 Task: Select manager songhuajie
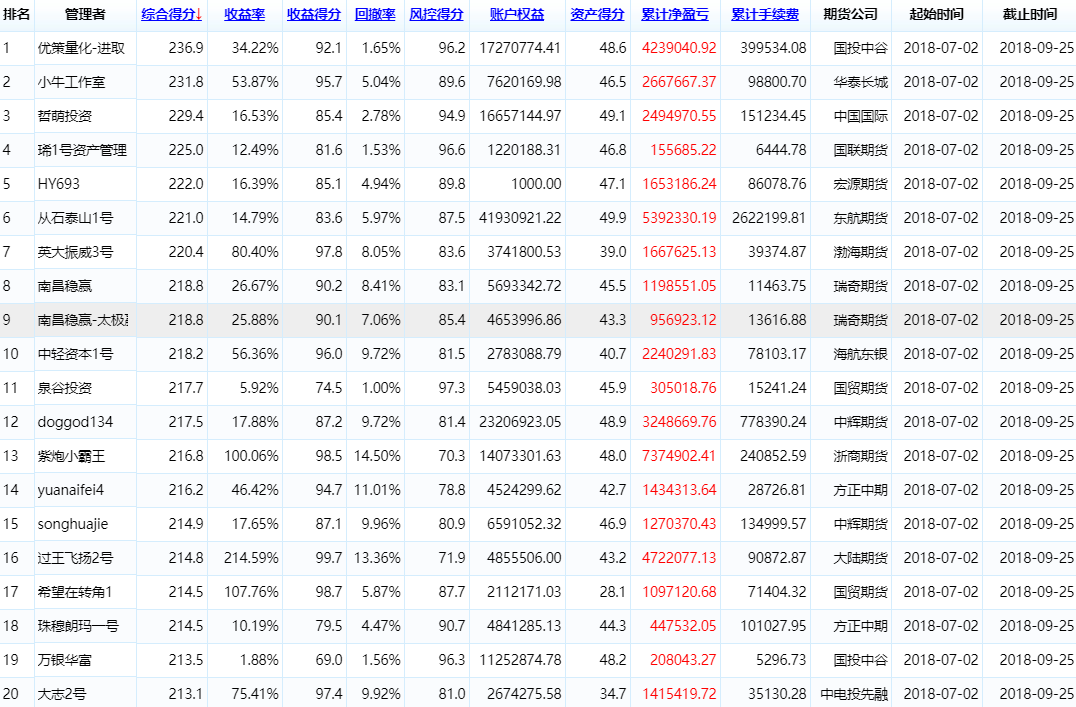point(73,524)
